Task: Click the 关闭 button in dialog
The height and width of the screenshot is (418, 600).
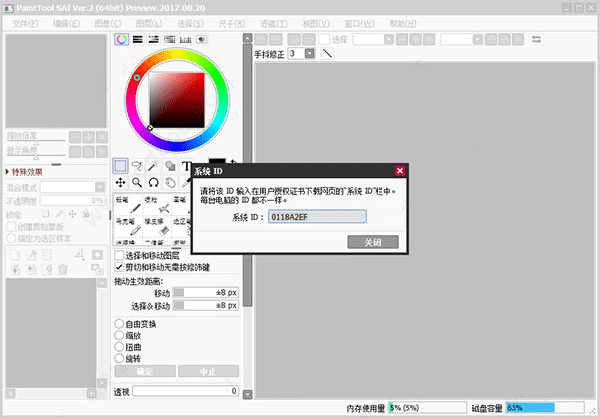Action: 373,242
